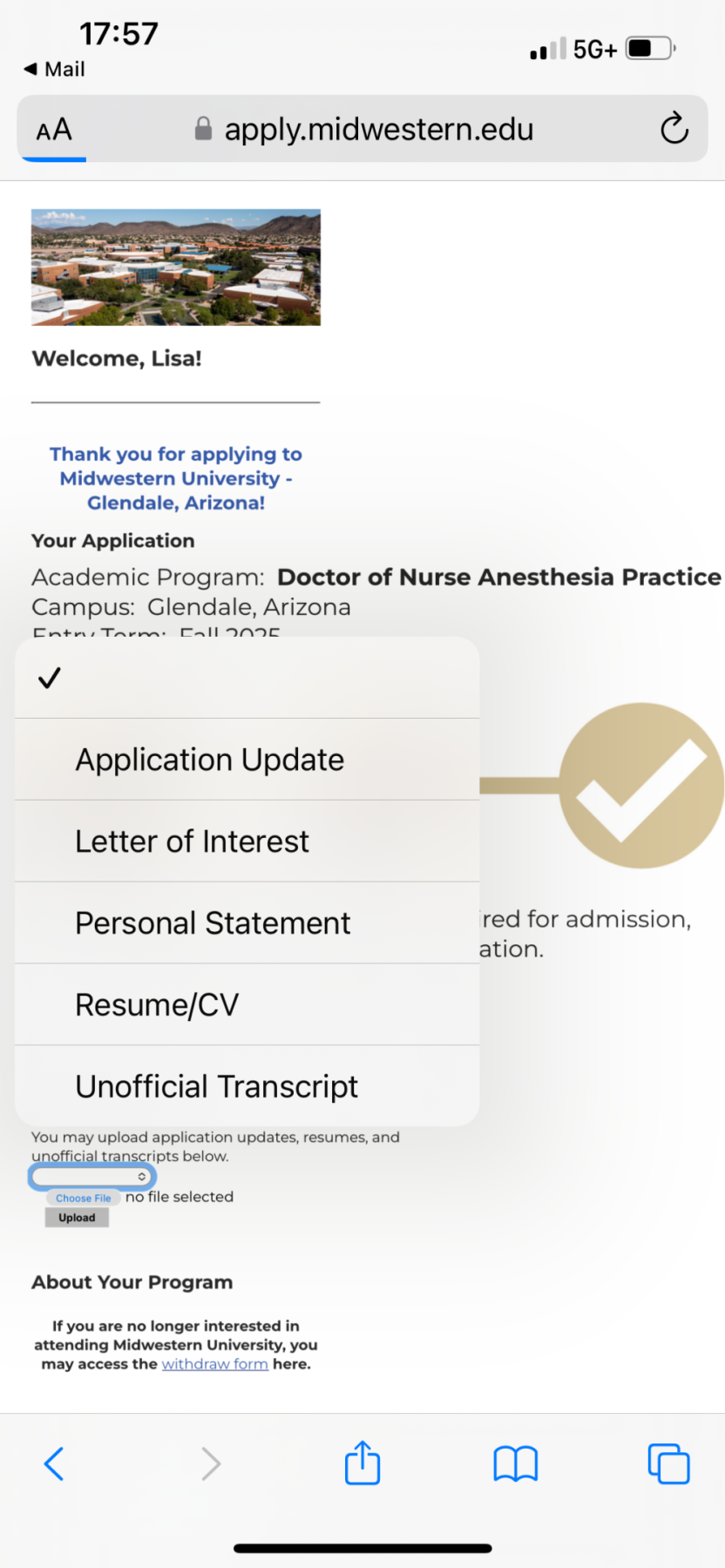Tap the Safari back arrow

tap(54, 1463)
